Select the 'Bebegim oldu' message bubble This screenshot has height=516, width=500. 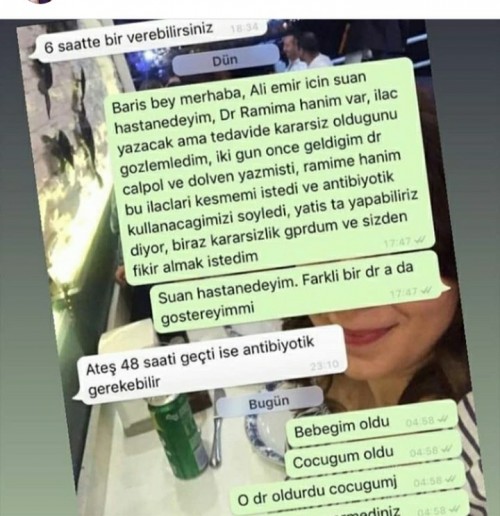(372, 424)
